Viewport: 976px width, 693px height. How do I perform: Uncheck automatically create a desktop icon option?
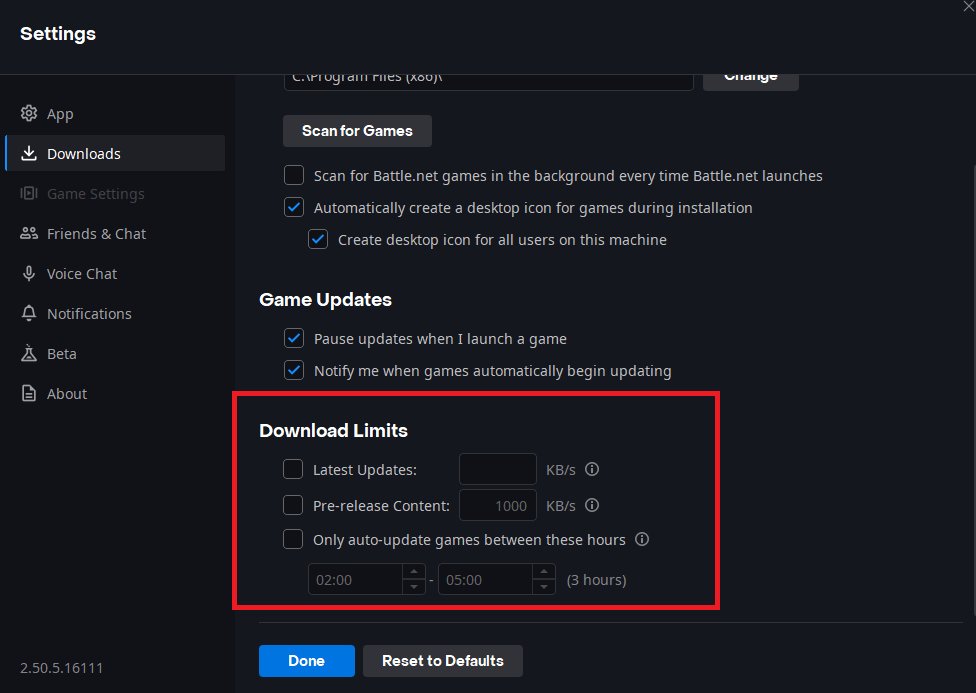pyautogui.click(x=294, y=207)
